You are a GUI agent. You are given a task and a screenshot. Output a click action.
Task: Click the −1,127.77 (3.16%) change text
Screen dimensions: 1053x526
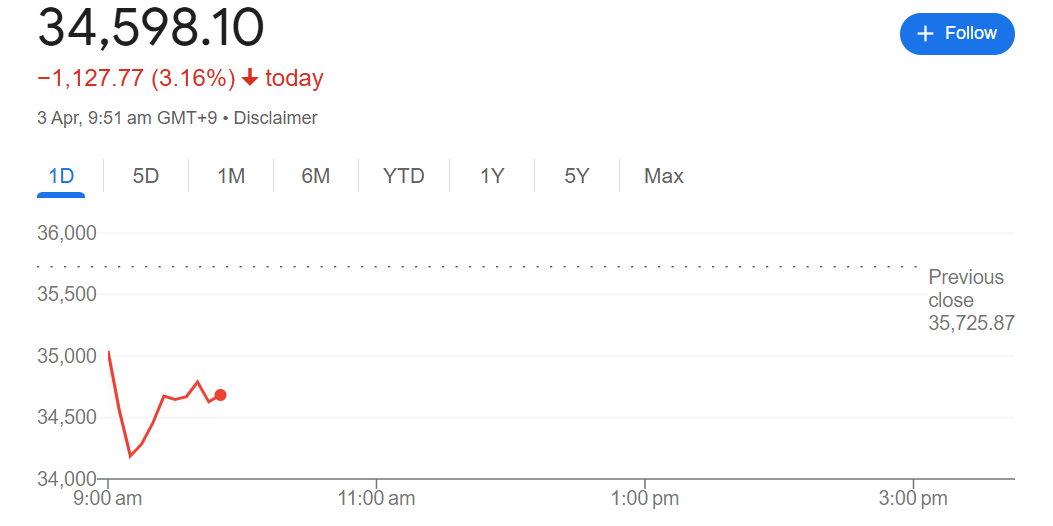tap(136, 78)
